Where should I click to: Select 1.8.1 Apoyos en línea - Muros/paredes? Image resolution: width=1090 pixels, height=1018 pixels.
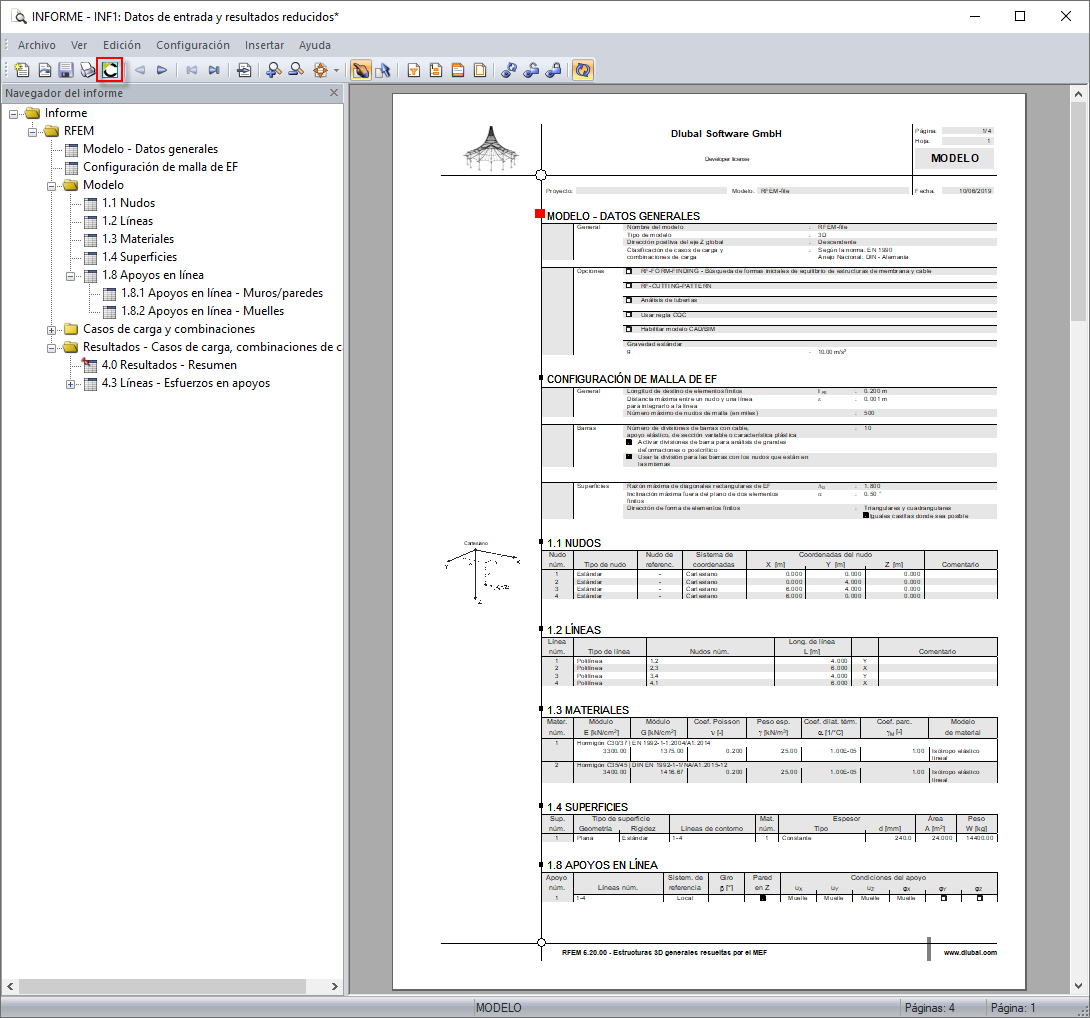[x=222, y=293]
